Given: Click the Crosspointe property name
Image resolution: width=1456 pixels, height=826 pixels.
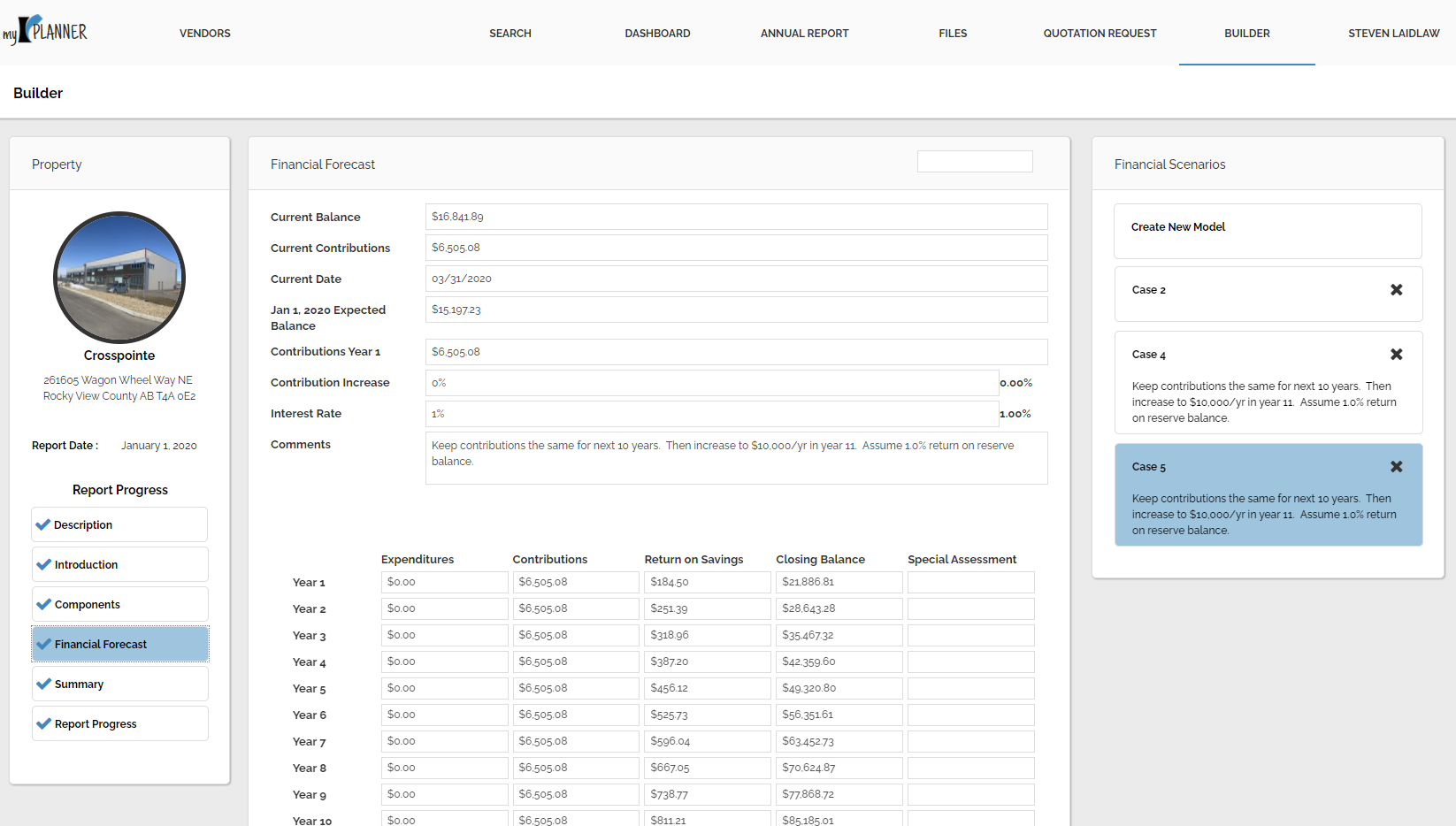Looking at the screenshot, I should tap(119, 356).
